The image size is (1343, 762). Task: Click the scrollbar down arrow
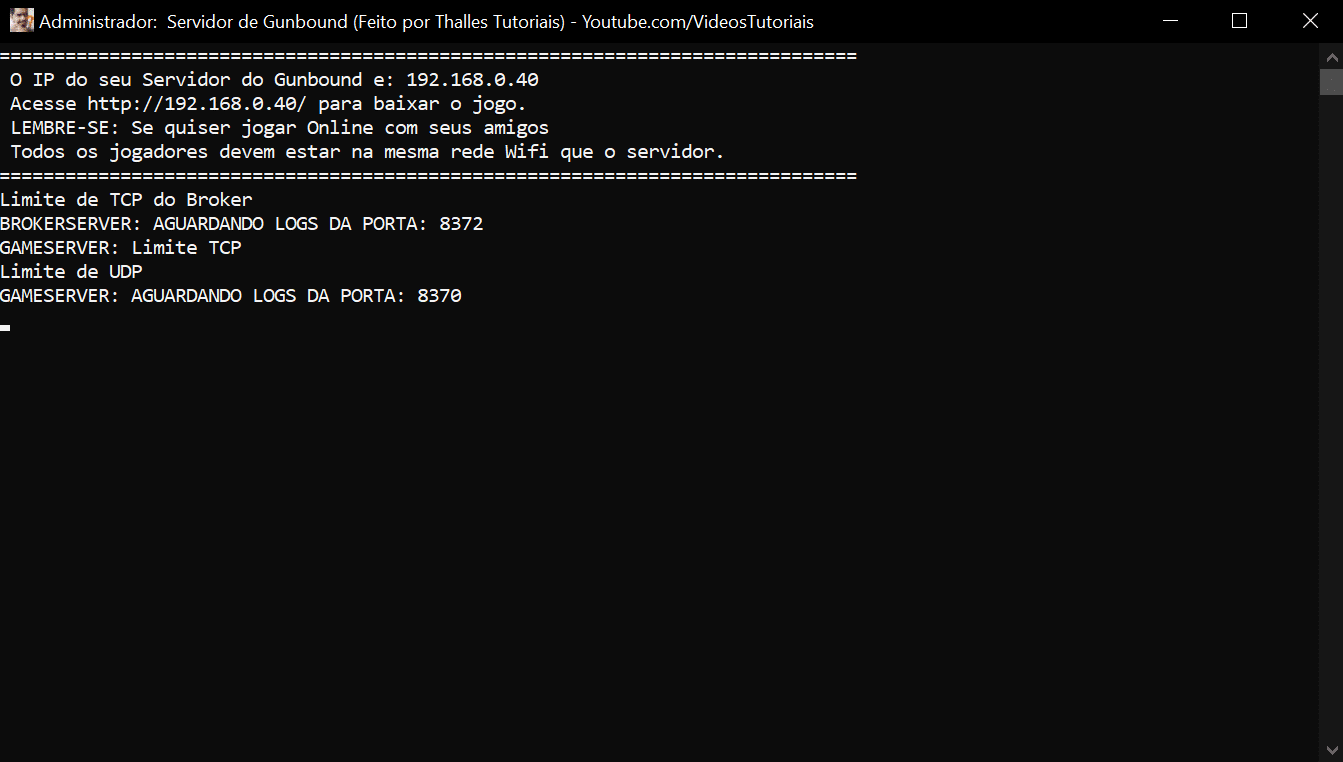(1331, 750)
